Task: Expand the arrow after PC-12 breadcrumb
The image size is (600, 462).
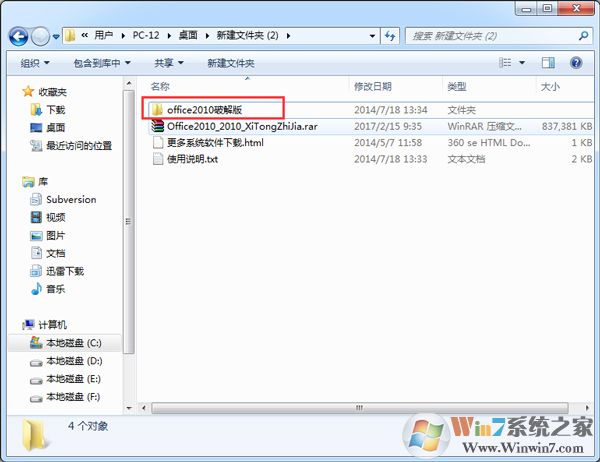Action: [169, 36]
